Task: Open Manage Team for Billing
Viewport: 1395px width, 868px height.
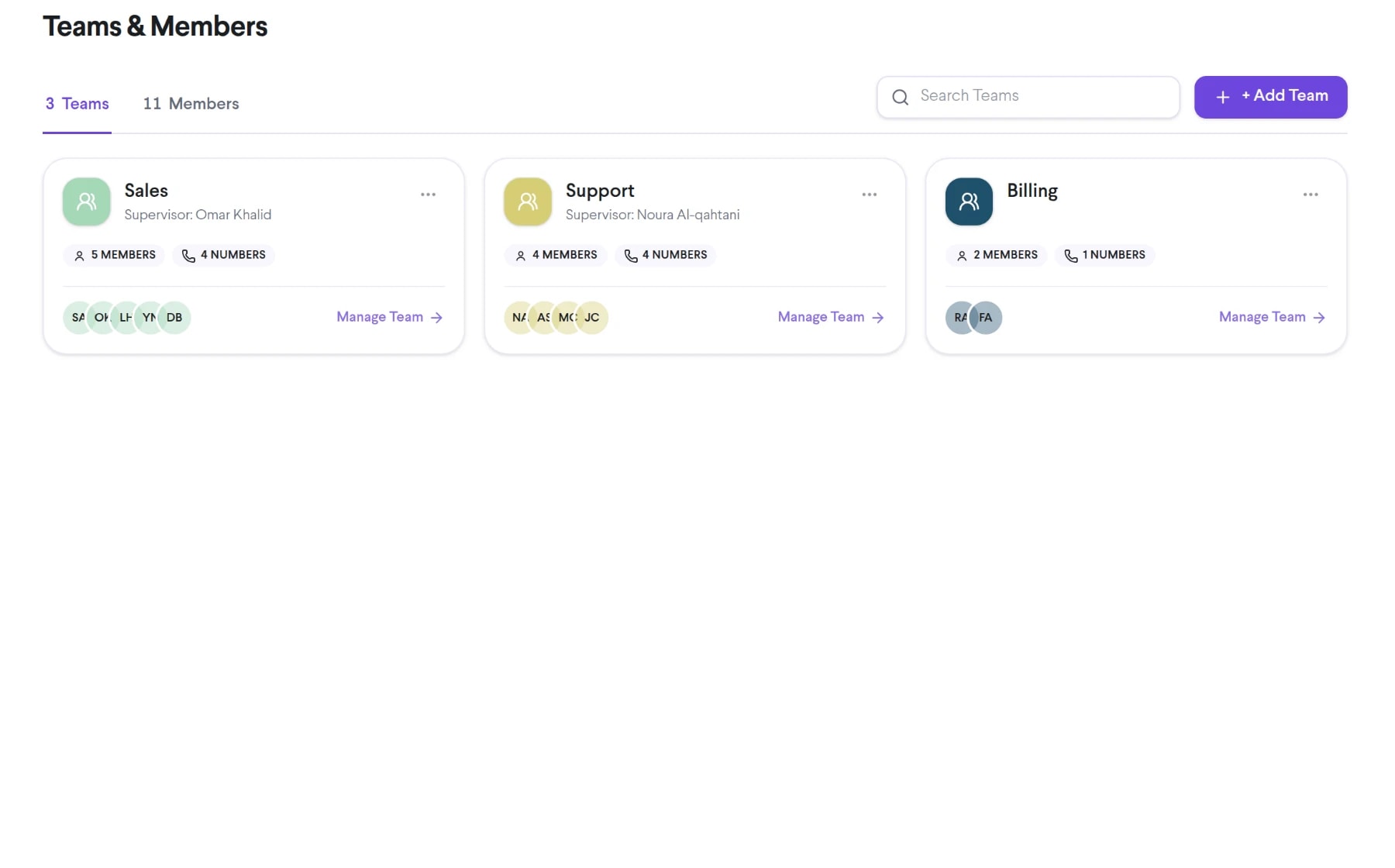Action: pyautogui.click(x=1272, y=317)
